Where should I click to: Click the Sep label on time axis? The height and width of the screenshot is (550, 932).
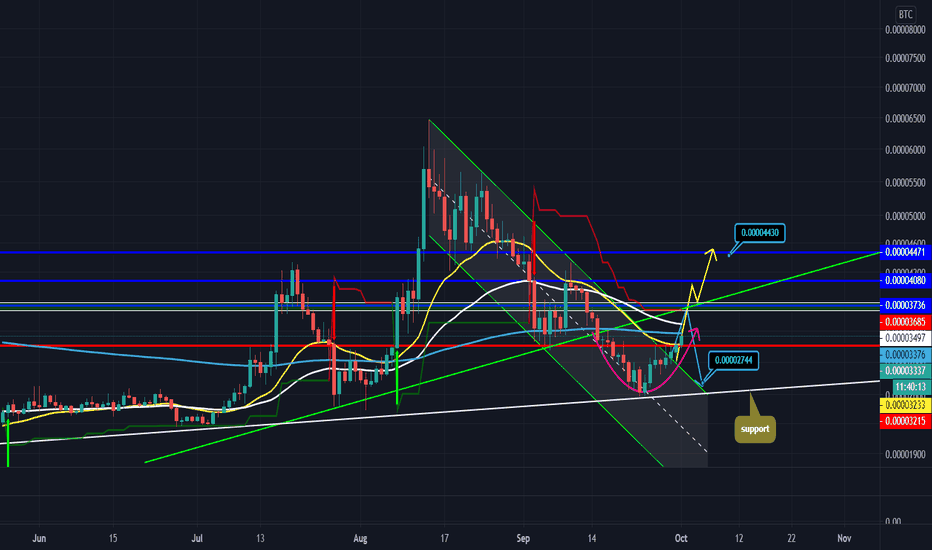click(523, 538)
